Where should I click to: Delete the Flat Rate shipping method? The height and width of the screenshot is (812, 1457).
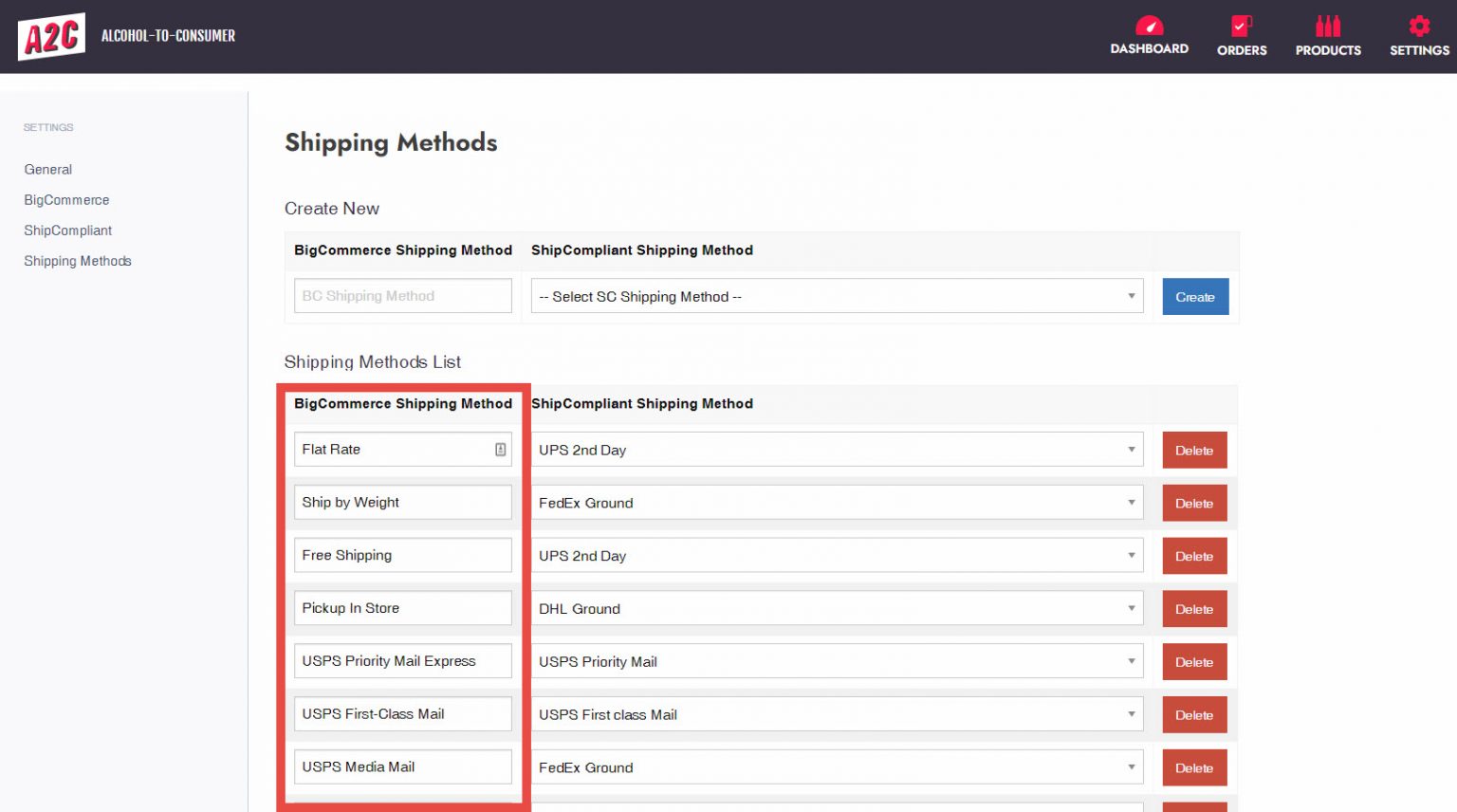coord(1194,451)
